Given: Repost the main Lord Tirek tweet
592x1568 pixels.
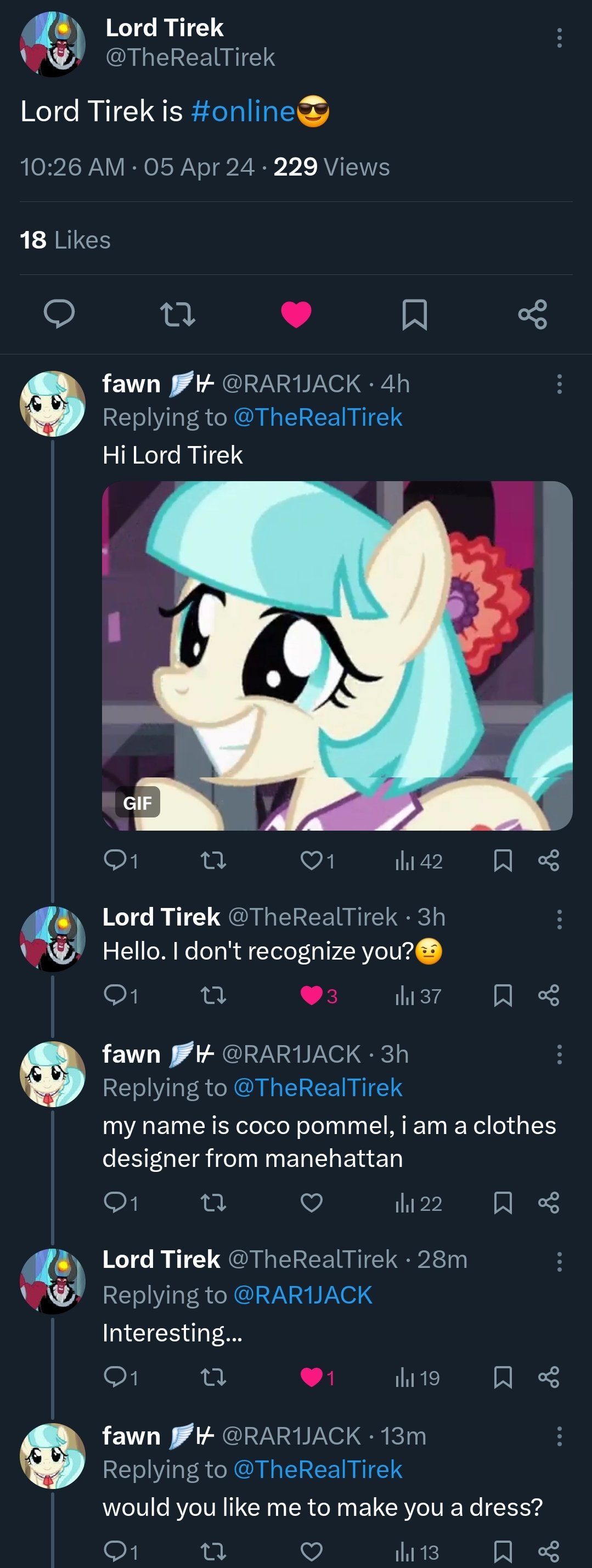Looking at the screenshot, I should pyautogui.click(x=177, y=314).
